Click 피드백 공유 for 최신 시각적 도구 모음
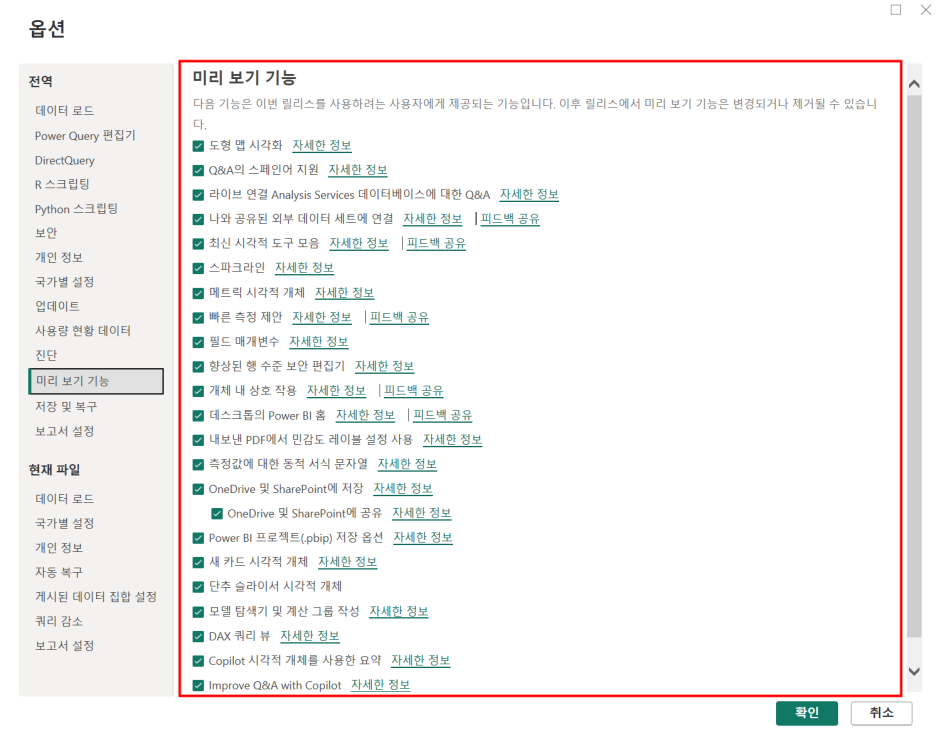 436,244
